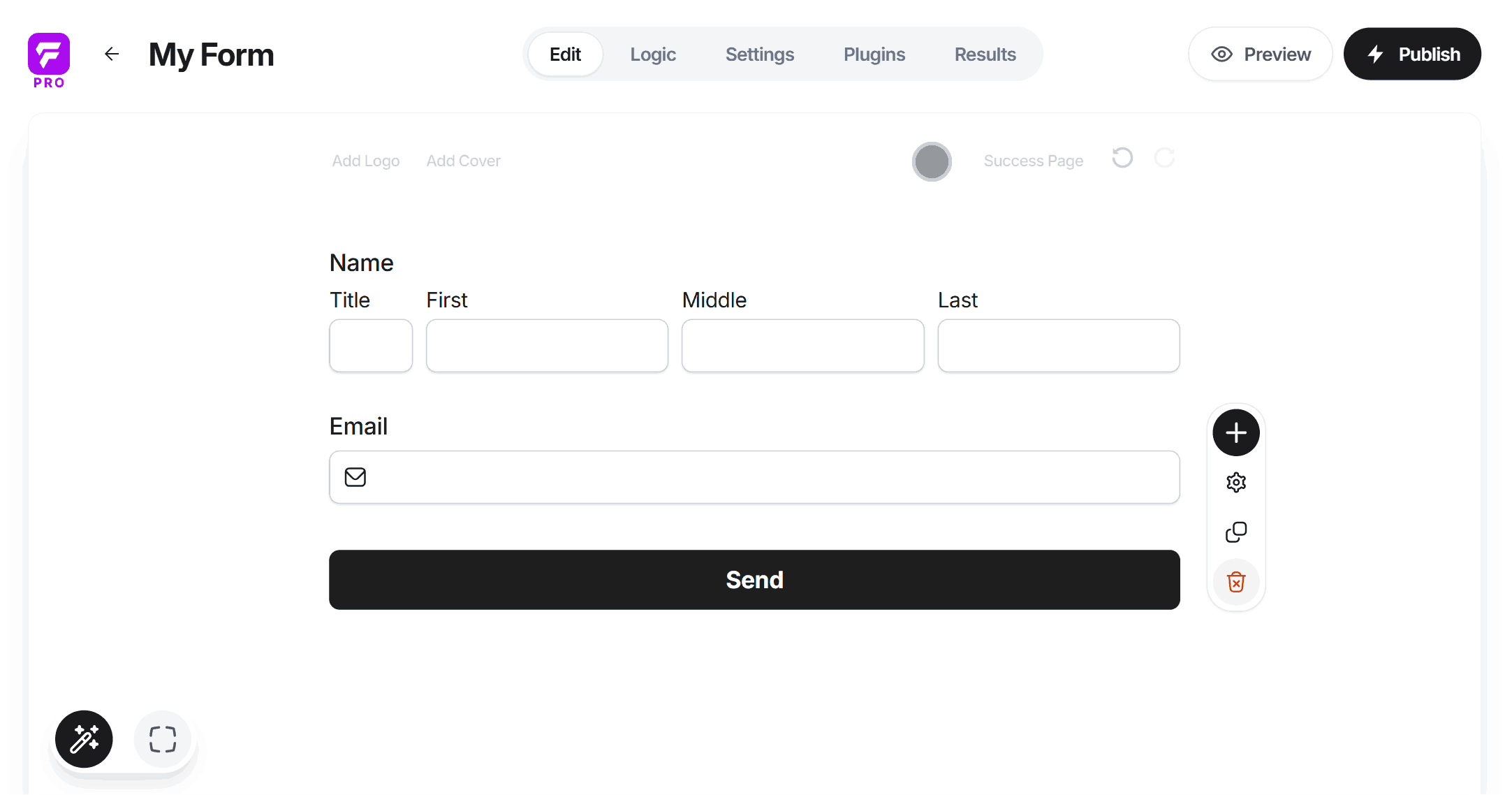Click the Name field label
The height and width of the screenshot is (795, 1512).
362,263
